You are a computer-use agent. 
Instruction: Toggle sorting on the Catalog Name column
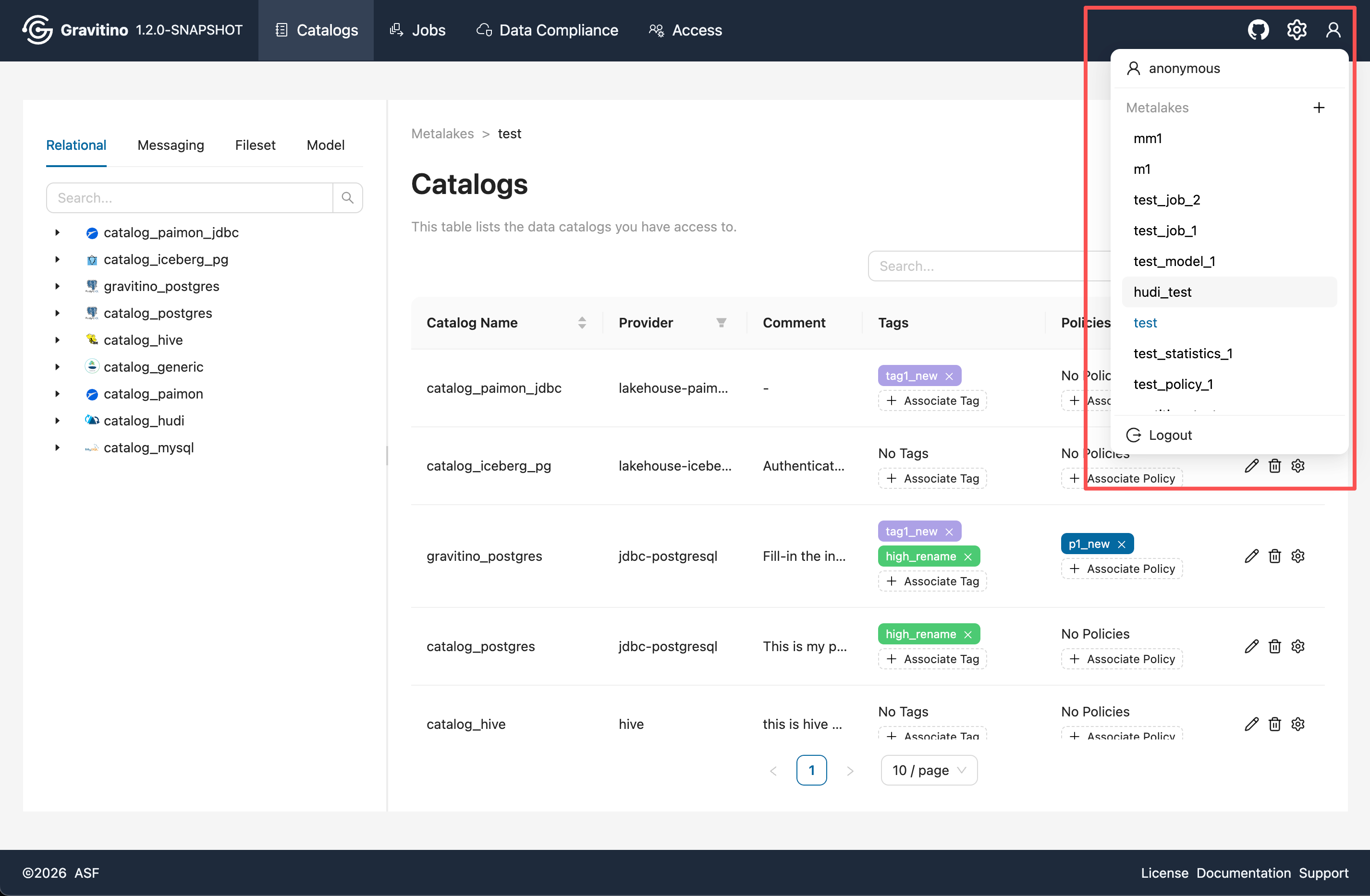[x=581, y=322]
